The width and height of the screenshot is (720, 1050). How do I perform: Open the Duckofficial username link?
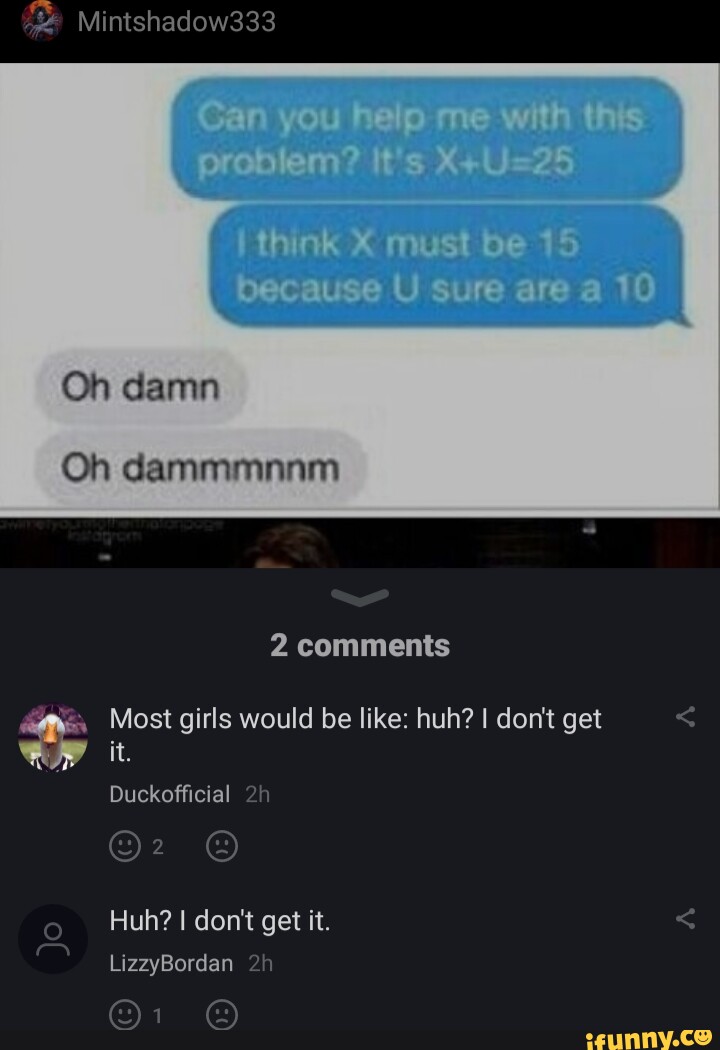(169, 794)
